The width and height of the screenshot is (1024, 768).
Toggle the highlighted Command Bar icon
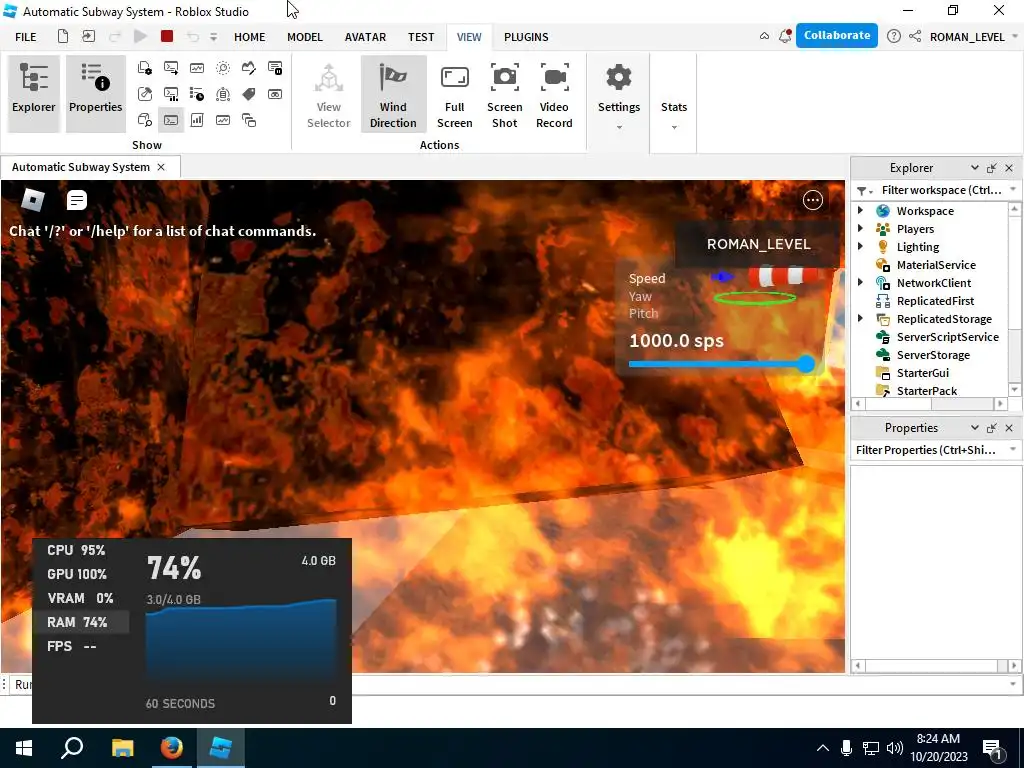[x=171, y=120]
